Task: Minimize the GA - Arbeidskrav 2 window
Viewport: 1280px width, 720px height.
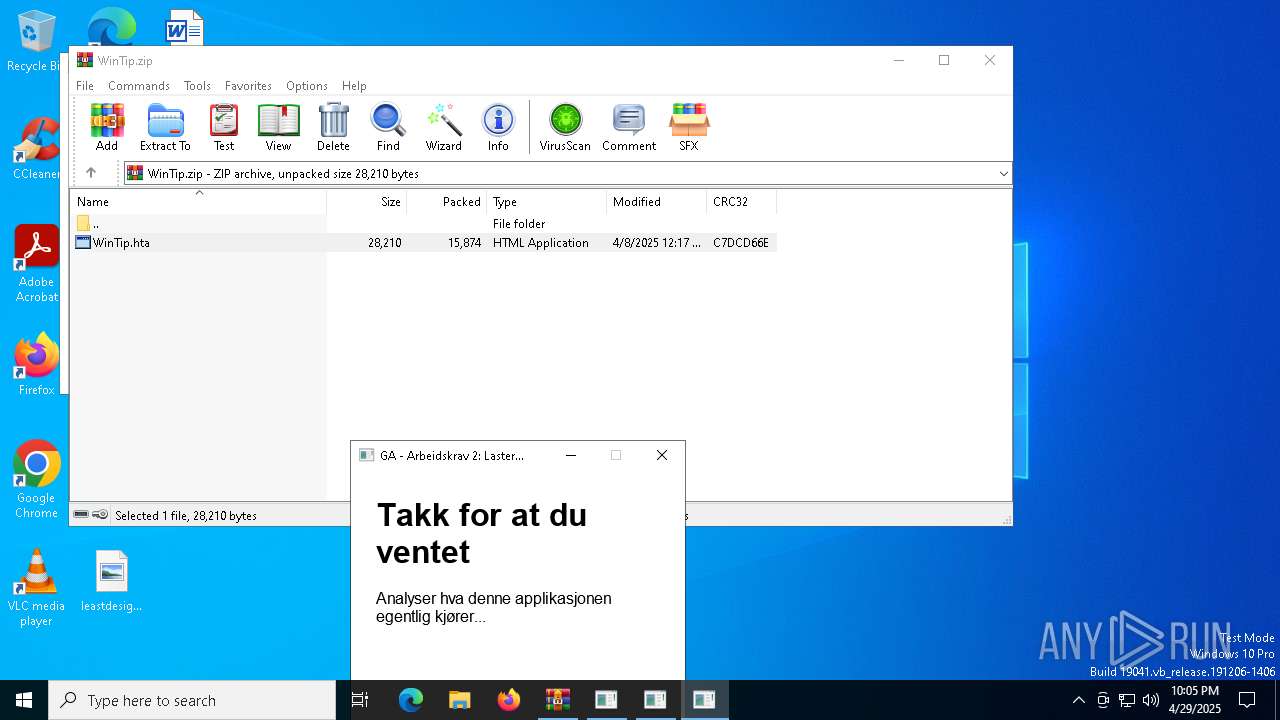Action: (571, 455)
